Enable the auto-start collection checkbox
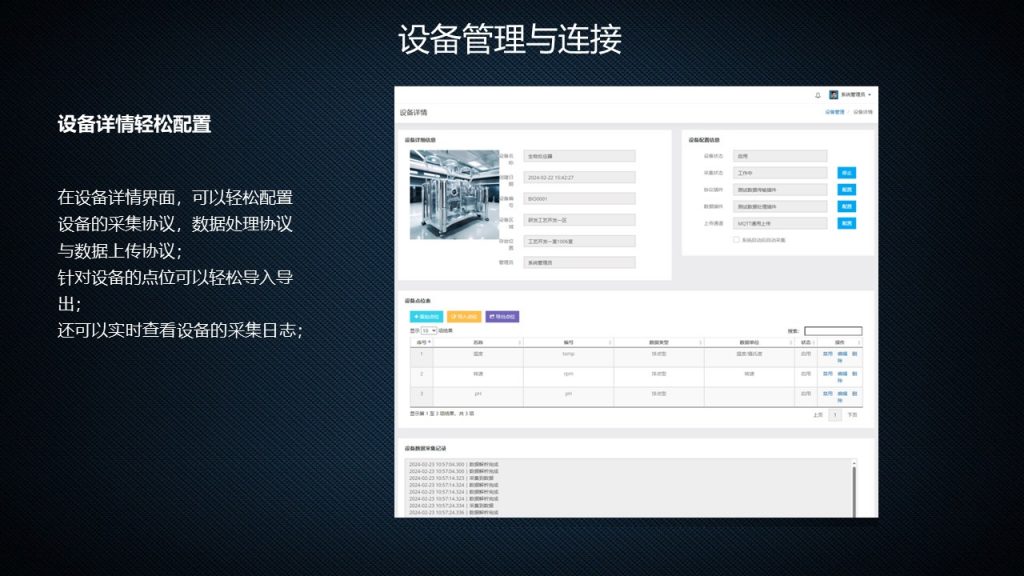 pos(736,240)
